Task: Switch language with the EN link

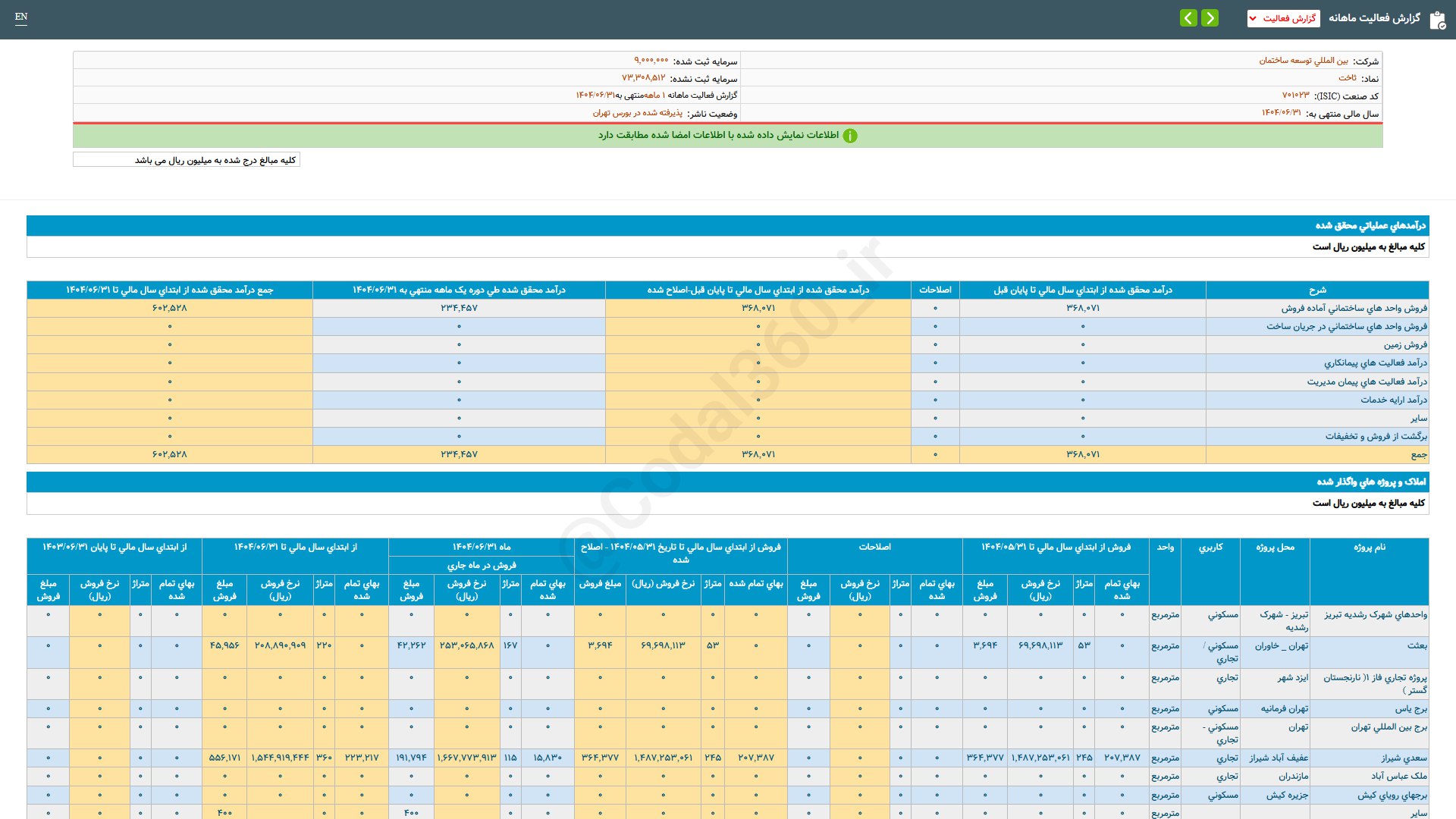Action: click(x=21, y=17)
